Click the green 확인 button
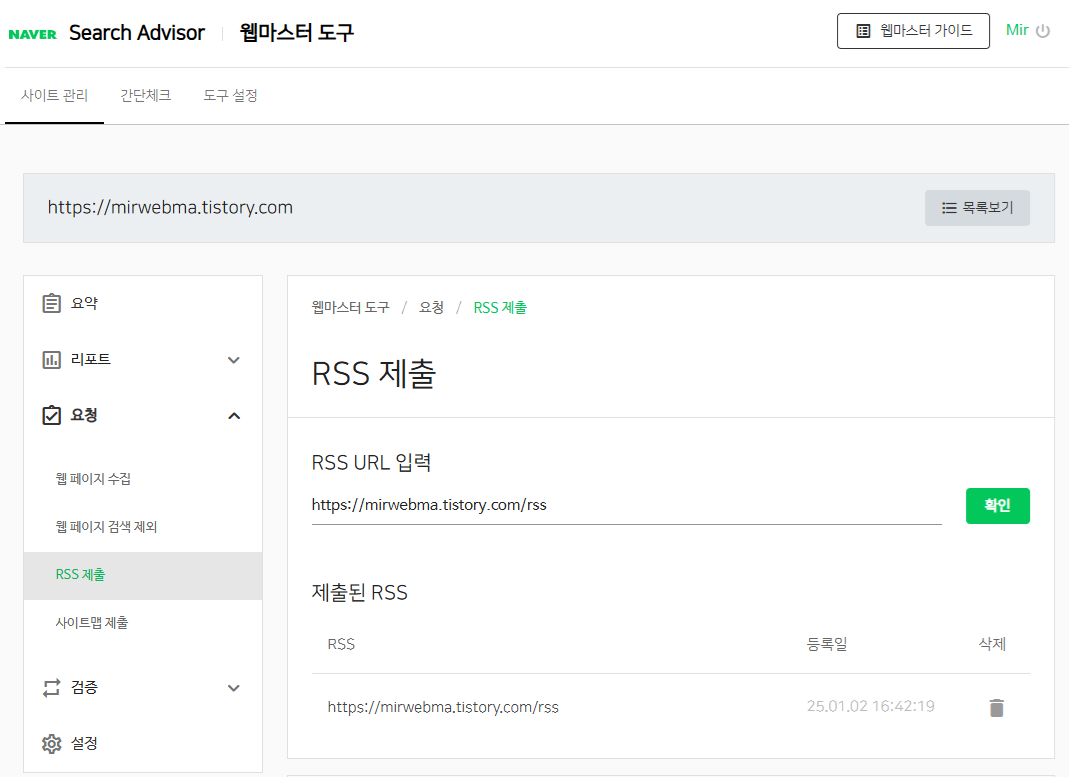1069x777 pixels. (997, 506)
